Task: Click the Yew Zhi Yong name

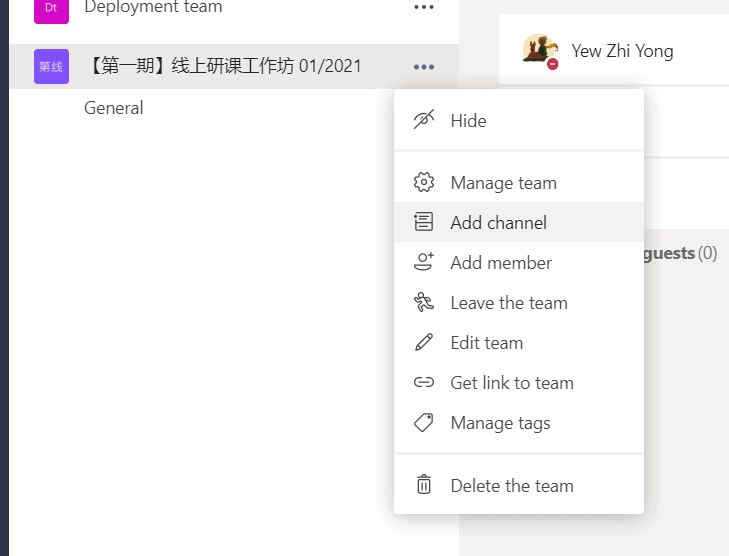Action: (x=622, y=50)
